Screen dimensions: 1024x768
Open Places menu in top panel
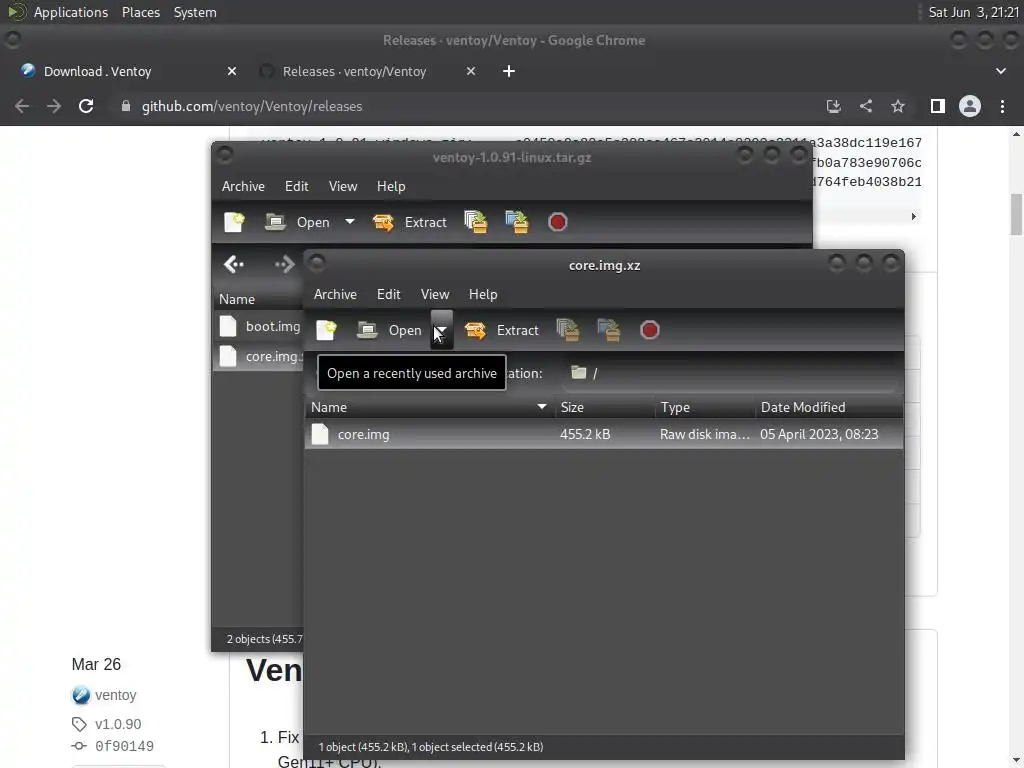click(x=140, y=12)
